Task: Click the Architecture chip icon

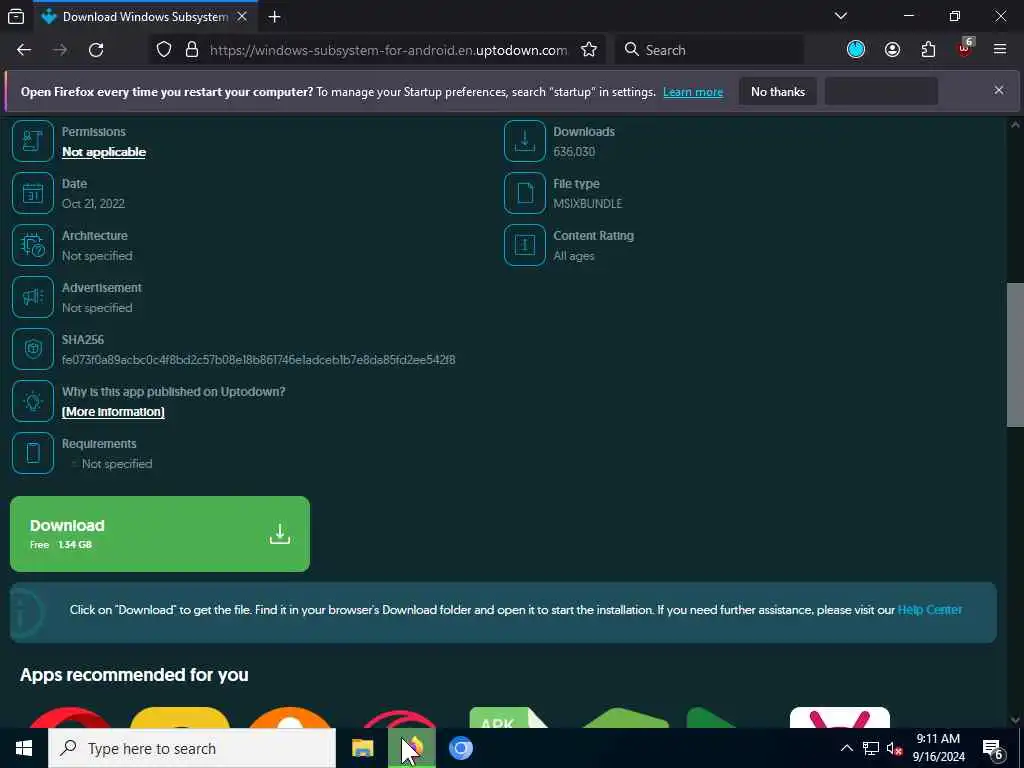Action: pos(33,245)
